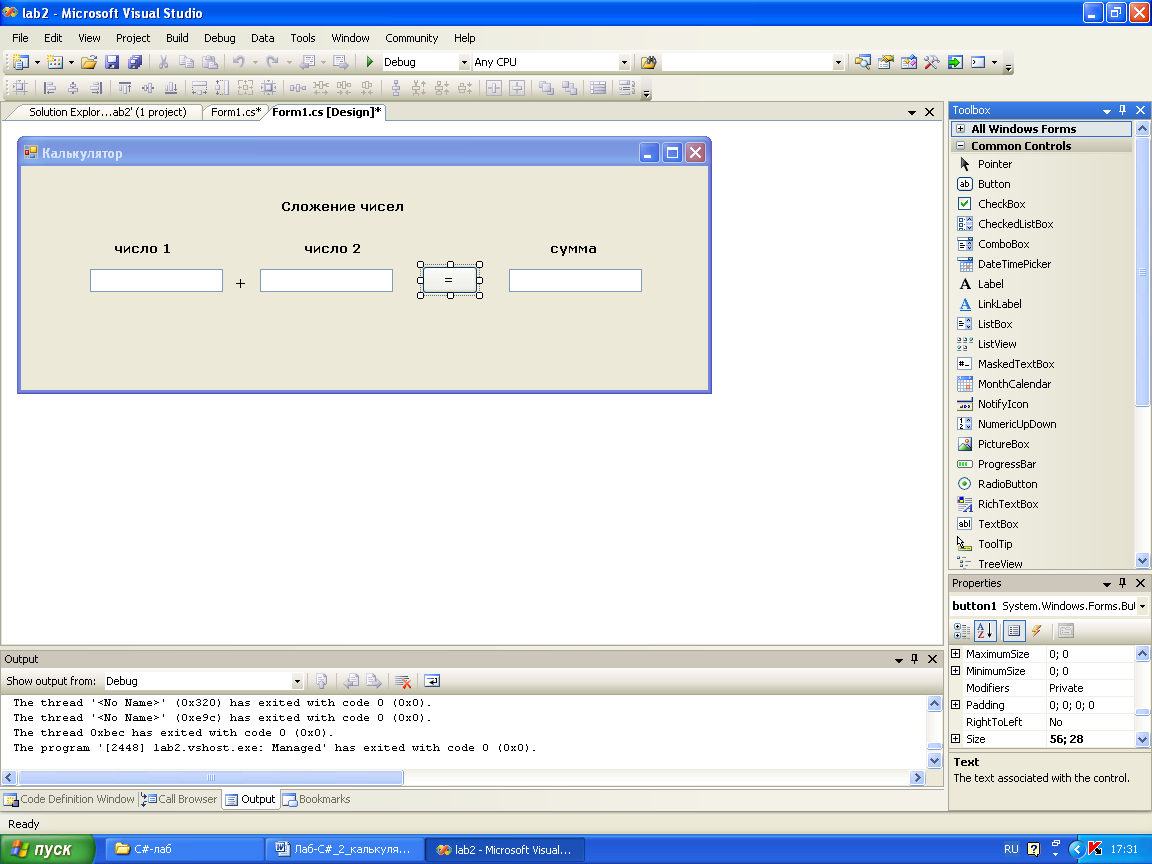
Task: Clear all output with red X icon
Action: [403, 681]
